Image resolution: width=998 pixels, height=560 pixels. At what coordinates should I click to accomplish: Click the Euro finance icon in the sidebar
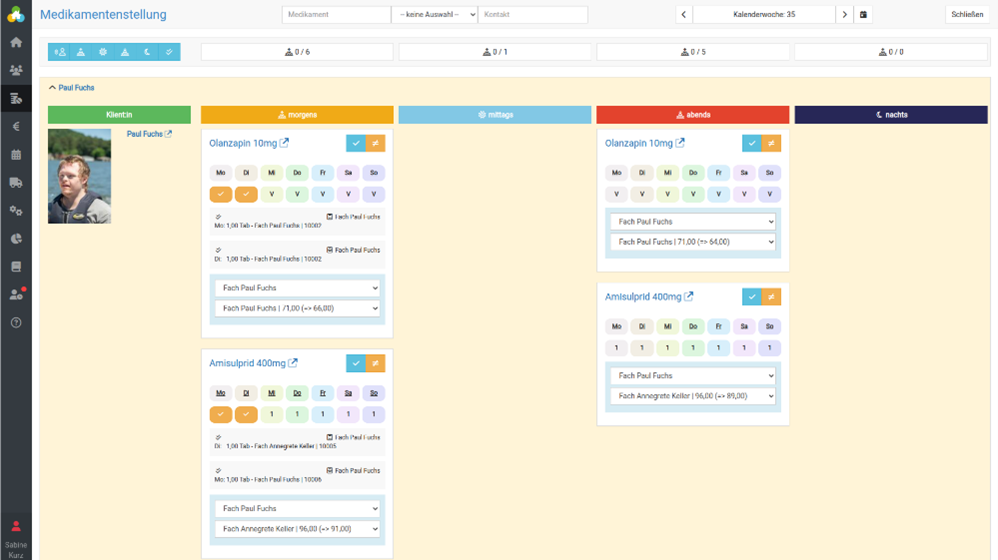(15, 127)
